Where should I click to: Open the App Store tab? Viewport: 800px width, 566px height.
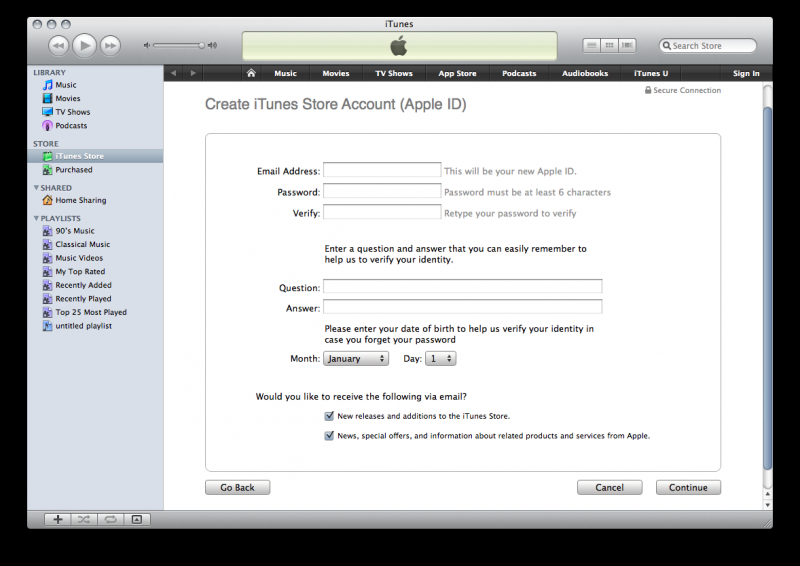(x=457, y=73)
